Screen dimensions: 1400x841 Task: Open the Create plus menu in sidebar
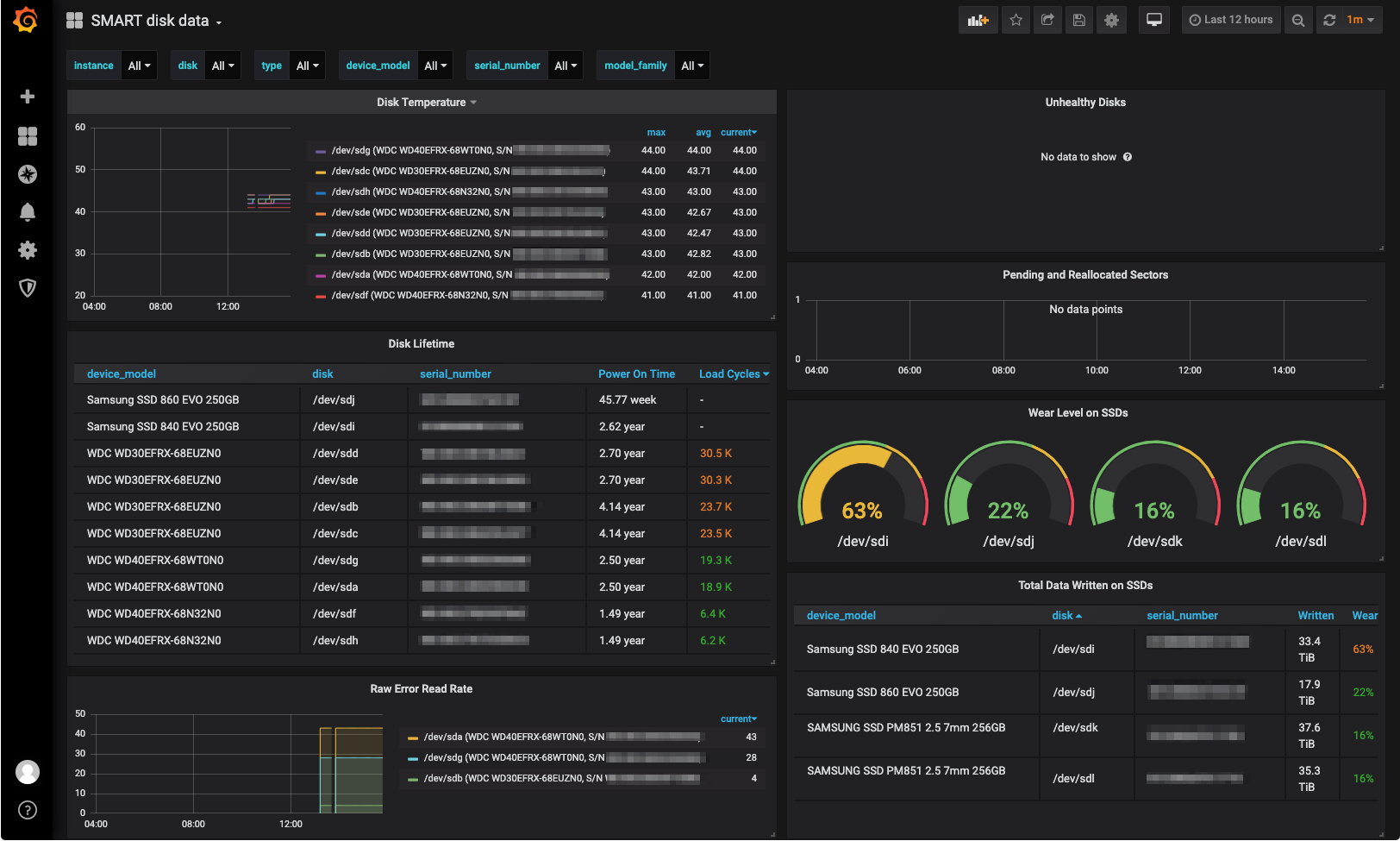pyautogui.click(x=28, y=97)
